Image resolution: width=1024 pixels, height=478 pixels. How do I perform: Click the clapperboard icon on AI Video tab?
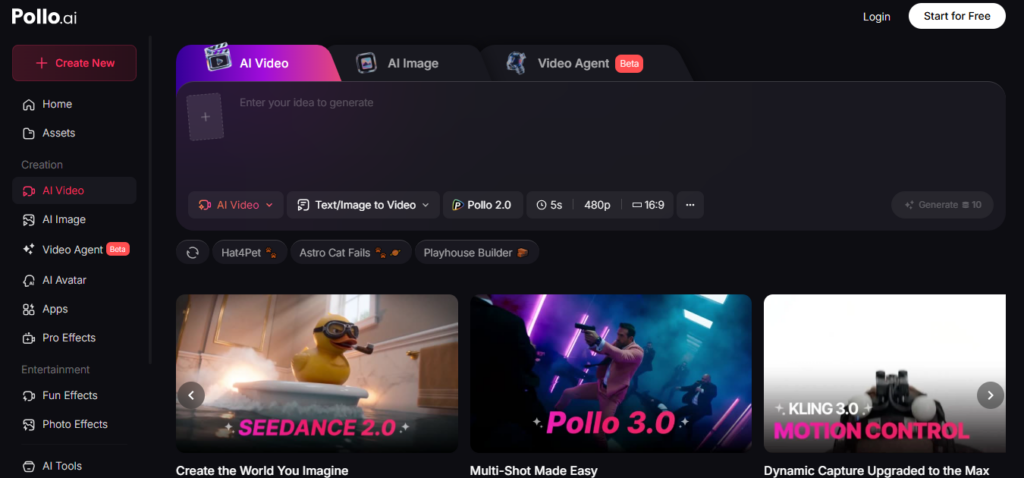[217, 57]
